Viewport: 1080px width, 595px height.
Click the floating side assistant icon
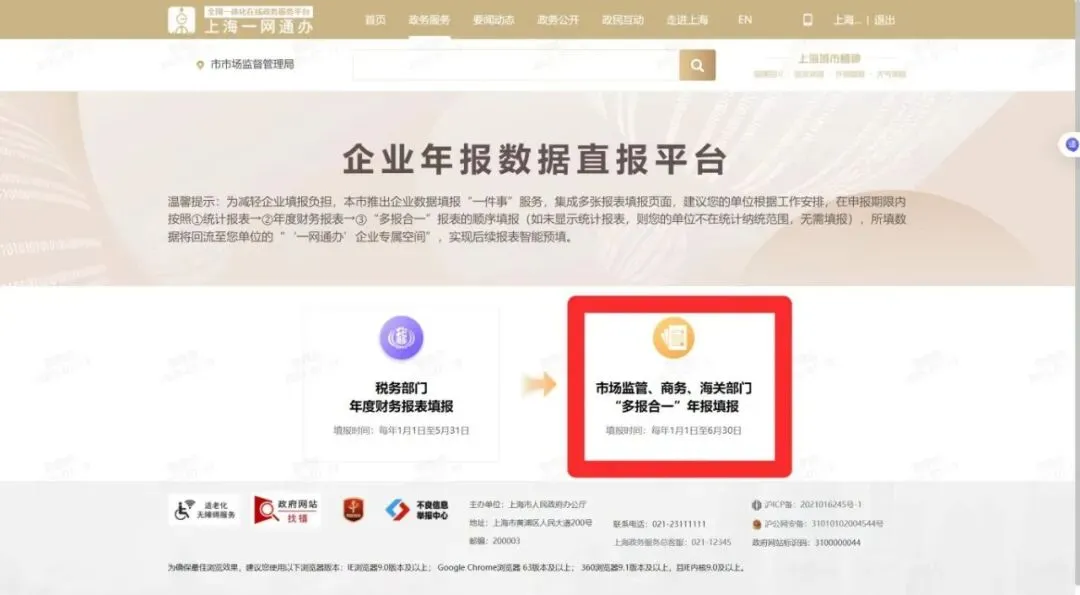coord(1071,145)
